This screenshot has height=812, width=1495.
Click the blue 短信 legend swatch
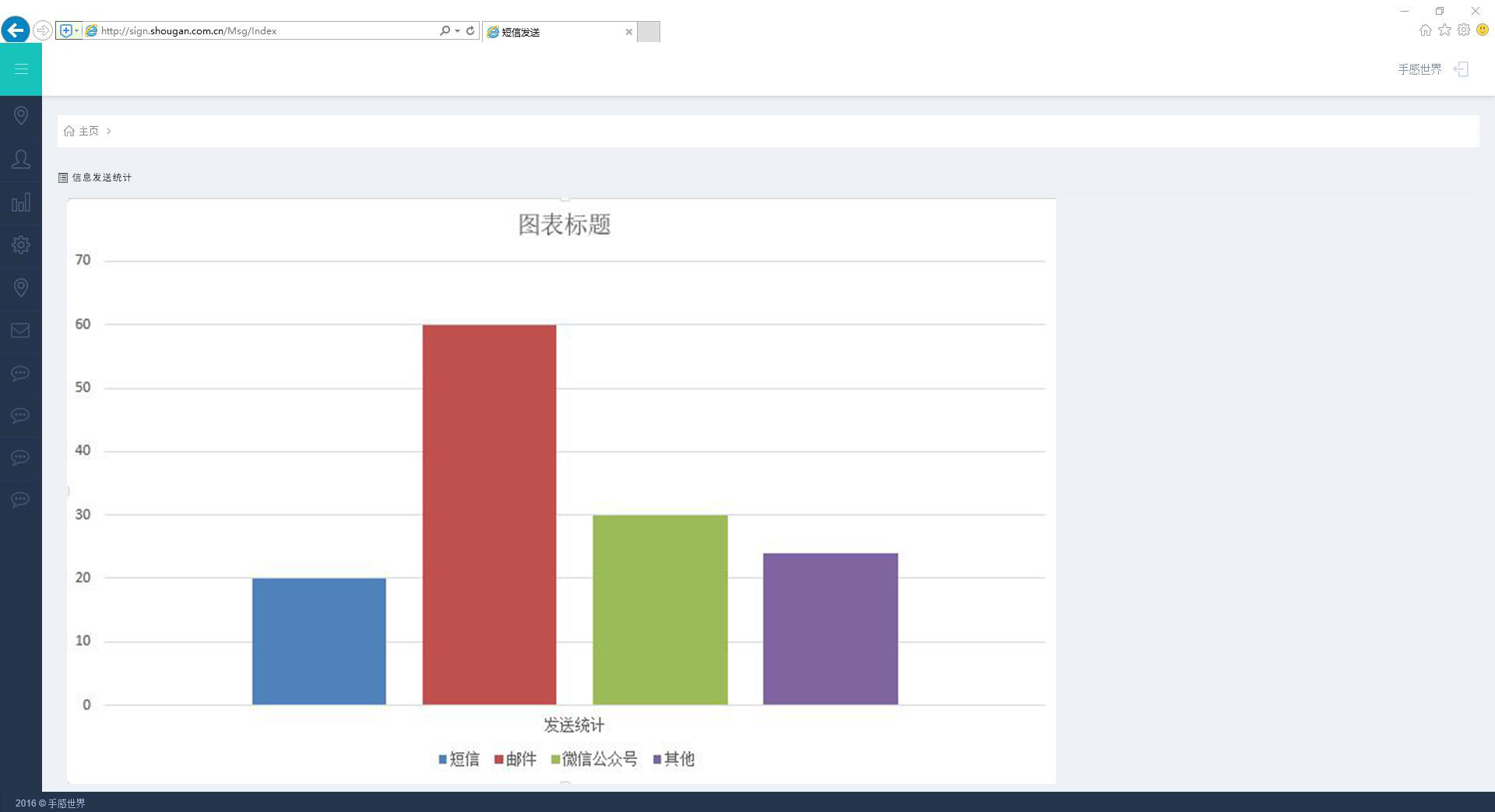pos(442,759)
